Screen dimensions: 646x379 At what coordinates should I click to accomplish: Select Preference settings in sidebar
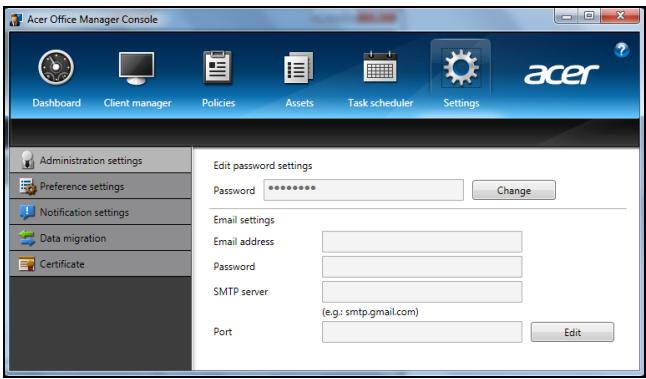point(101,186)
